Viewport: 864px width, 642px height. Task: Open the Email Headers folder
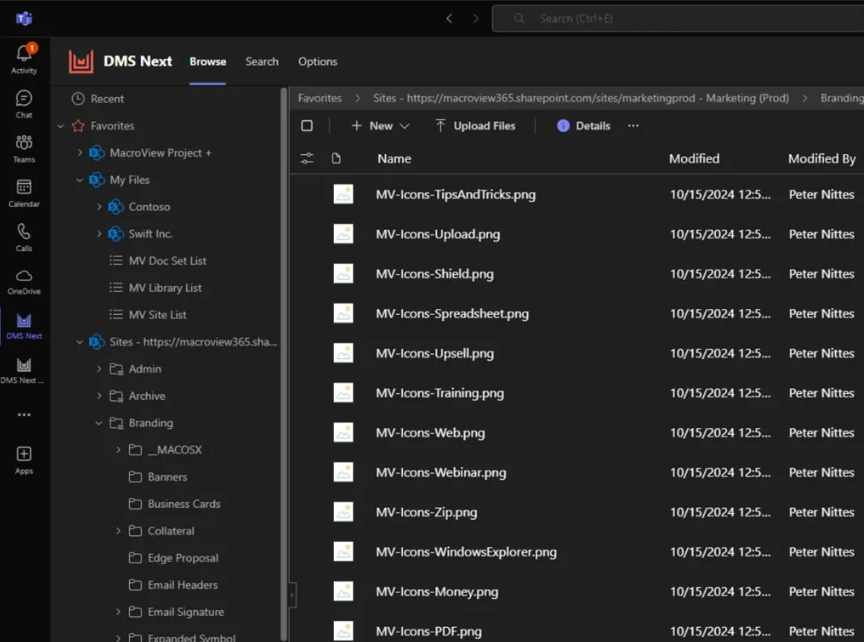(182, 585)
